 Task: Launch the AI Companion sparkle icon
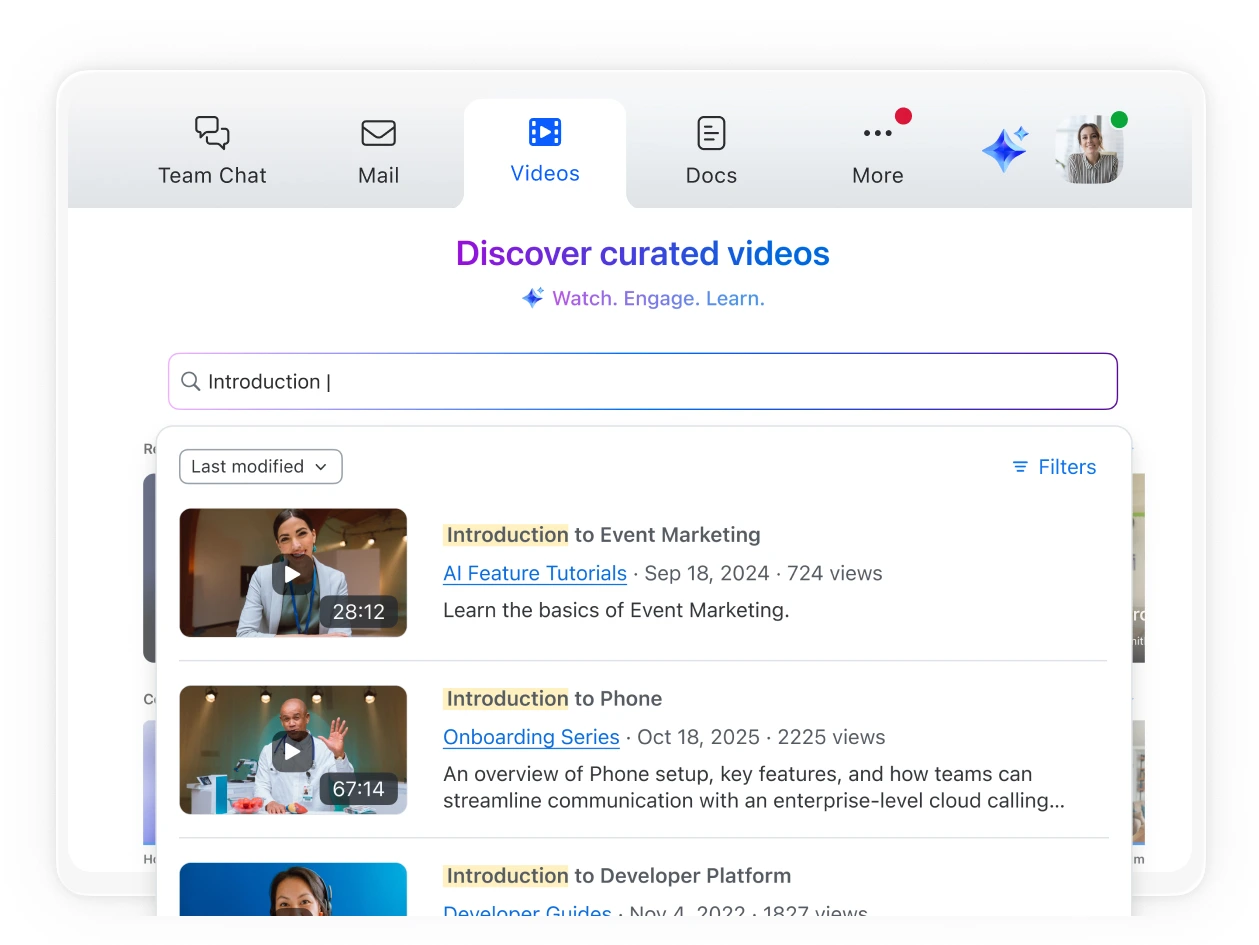point(1004,150)
